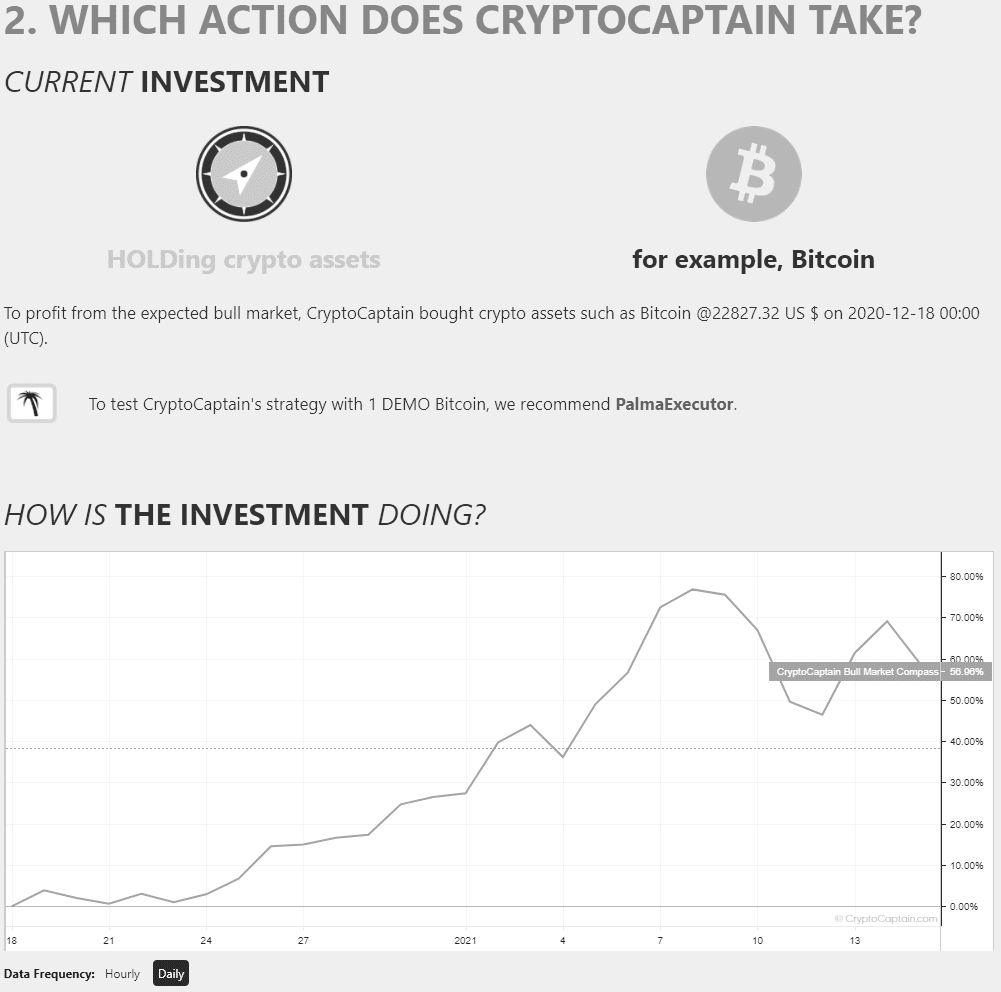Click the 18 date label on axis

[11, 940]
